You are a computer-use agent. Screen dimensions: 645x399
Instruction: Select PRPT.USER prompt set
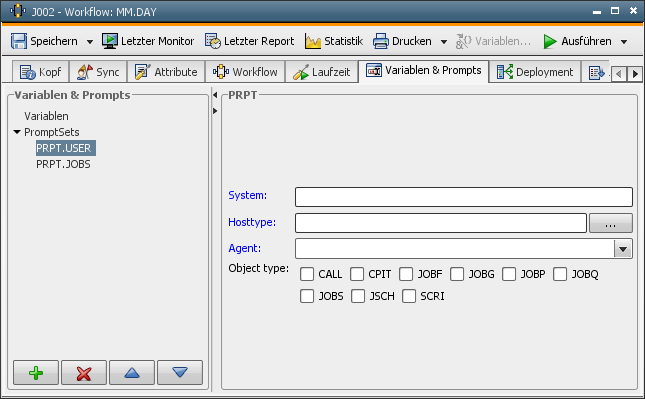coord(66,148)
